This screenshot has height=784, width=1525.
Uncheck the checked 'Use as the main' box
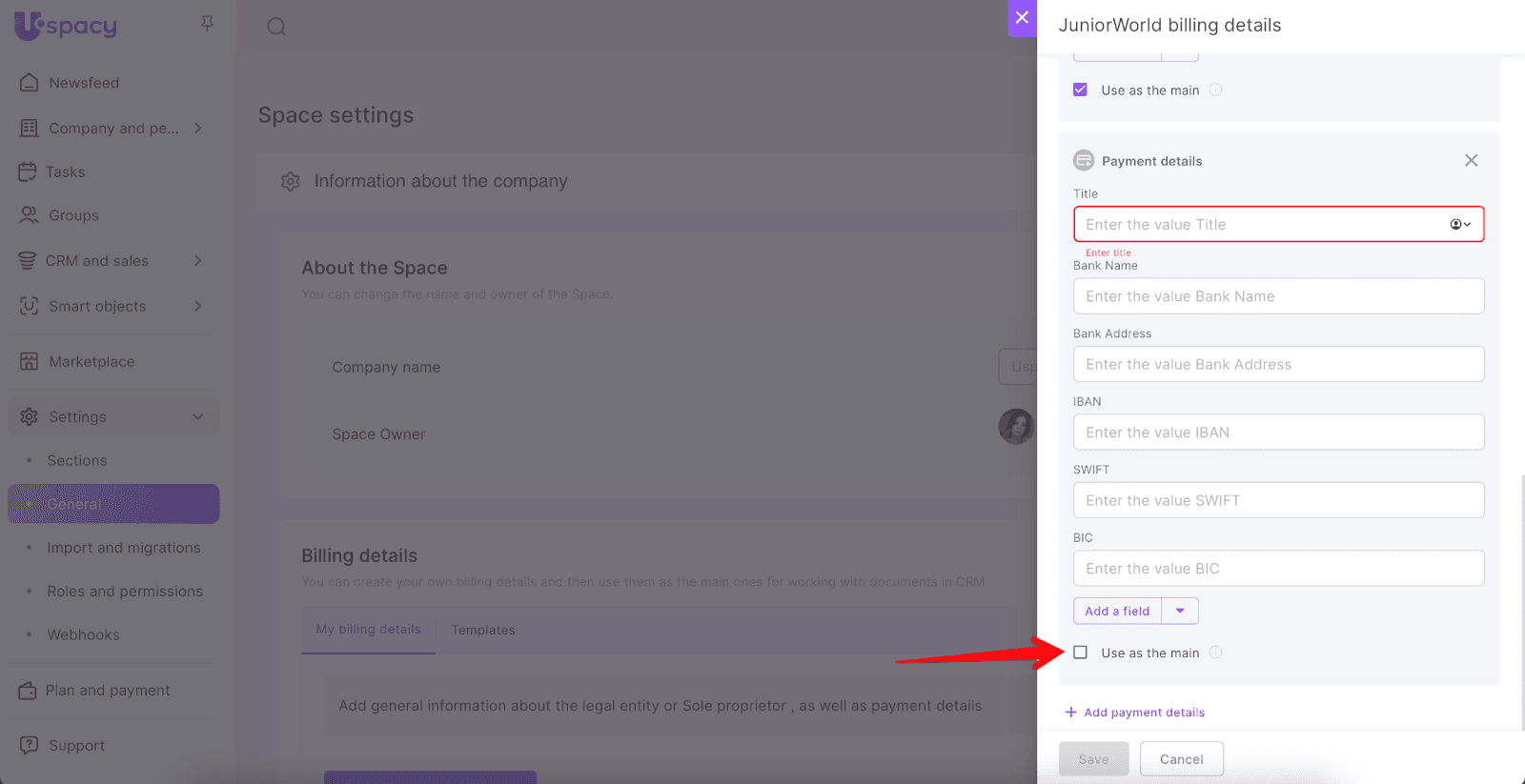click(x=1080, y=90)
